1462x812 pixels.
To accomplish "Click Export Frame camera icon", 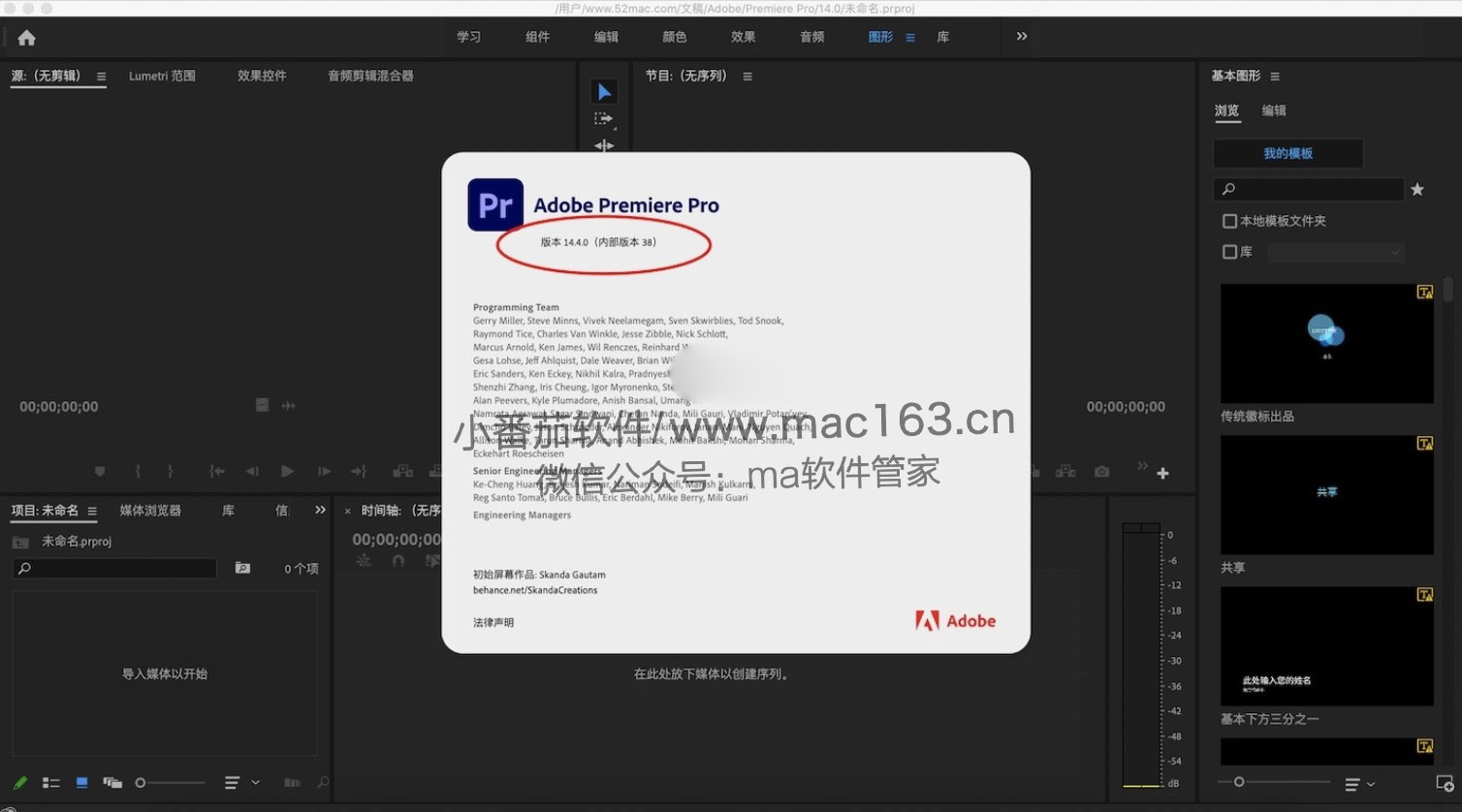I will pyautogui.click(x=1102, y=471).
